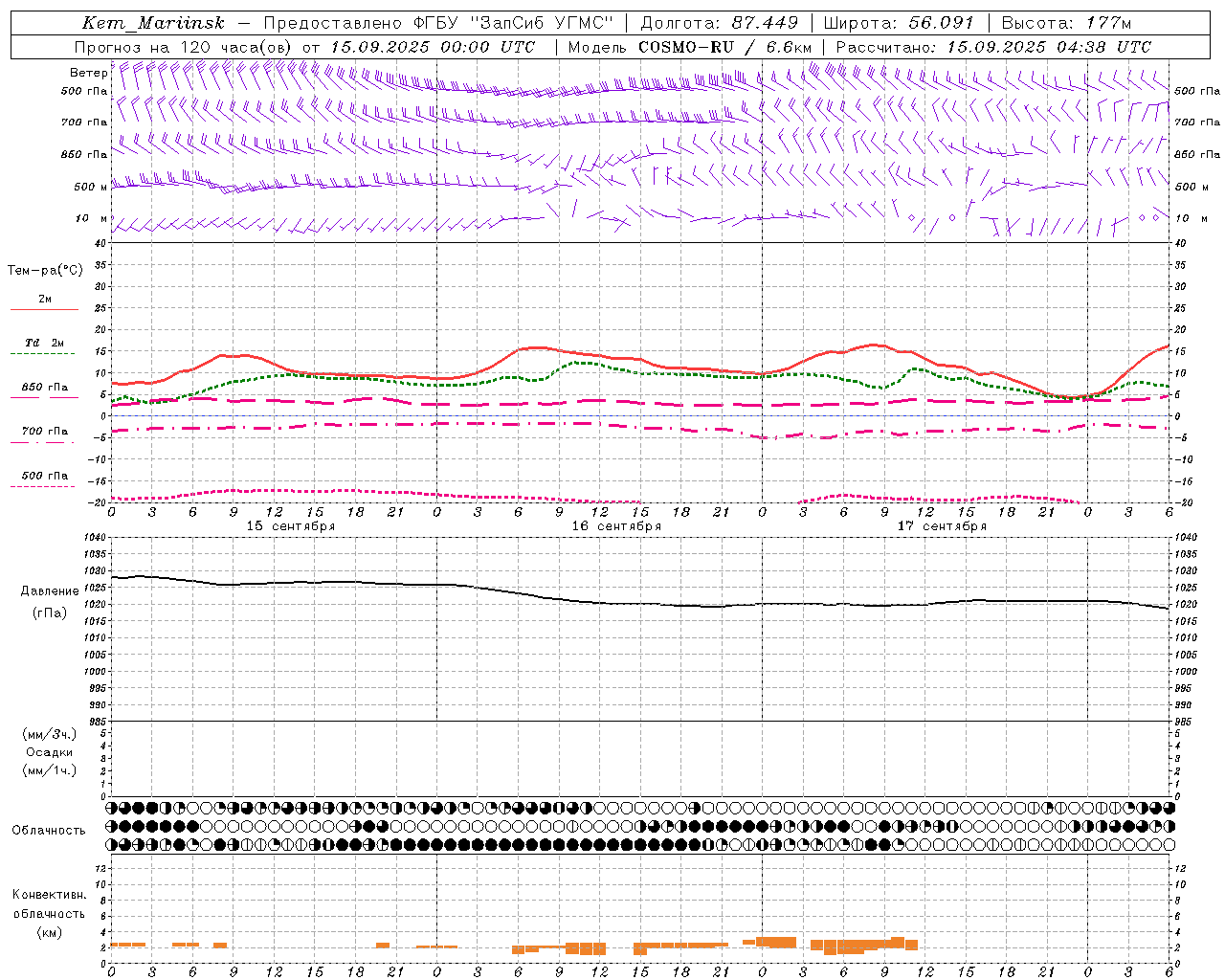Click the red 2м temperature legend entry
1225x980 pixels.
coord(45,302)
